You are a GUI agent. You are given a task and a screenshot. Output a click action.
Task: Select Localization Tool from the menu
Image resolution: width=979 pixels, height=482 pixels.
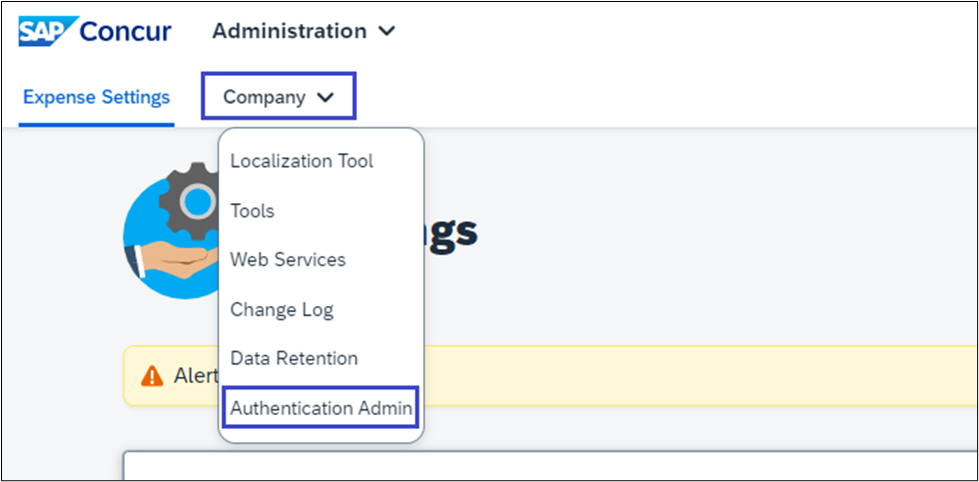pyautogui.click(x=301, y=161)
